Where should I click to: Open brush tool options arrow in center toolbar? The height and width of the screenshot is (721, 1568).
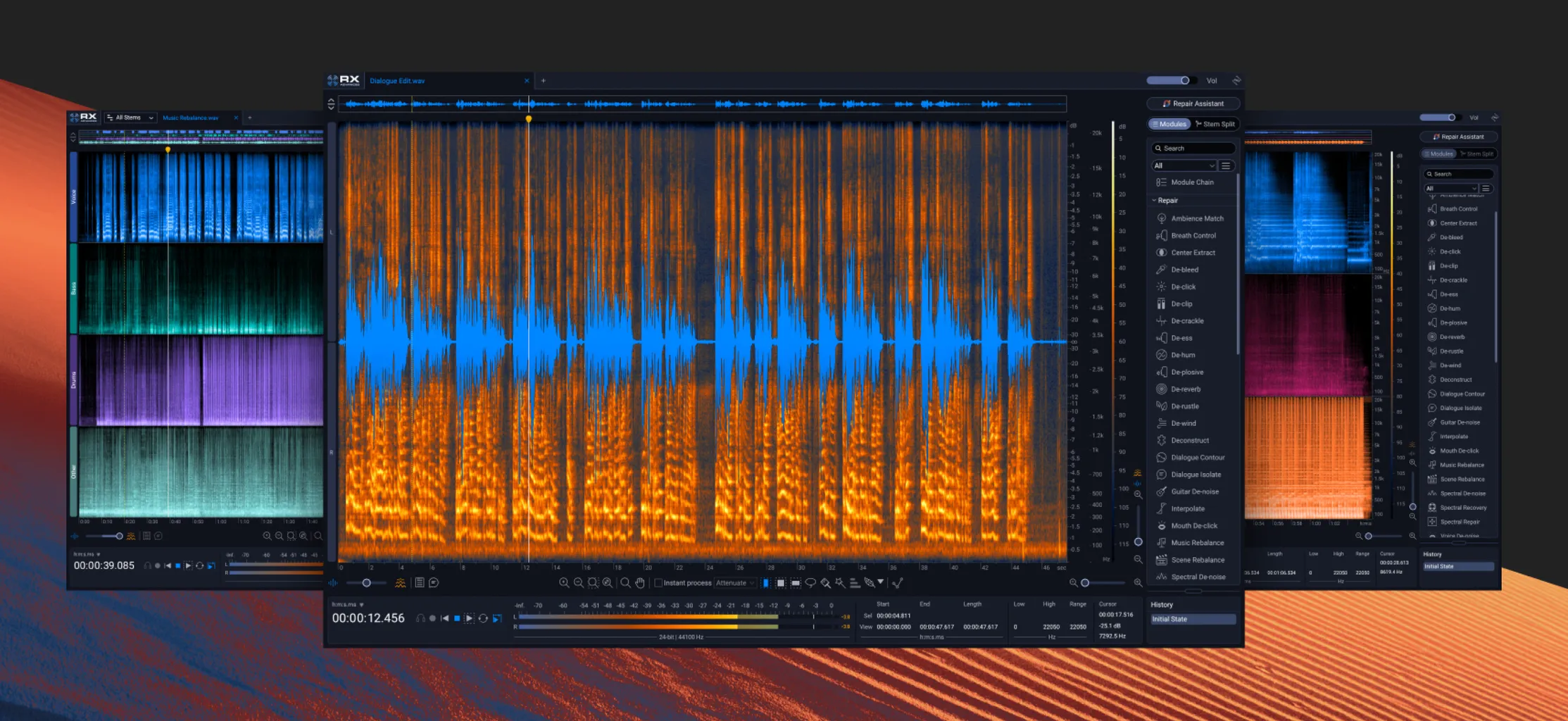pyautogui.click(x=880, y=582)
